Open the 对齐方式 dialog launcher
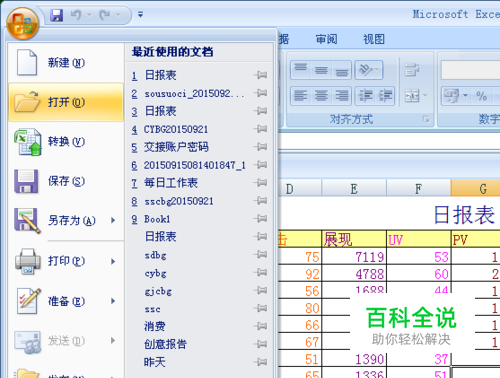Viewport: 500px width, 378px height. (426, 119)
